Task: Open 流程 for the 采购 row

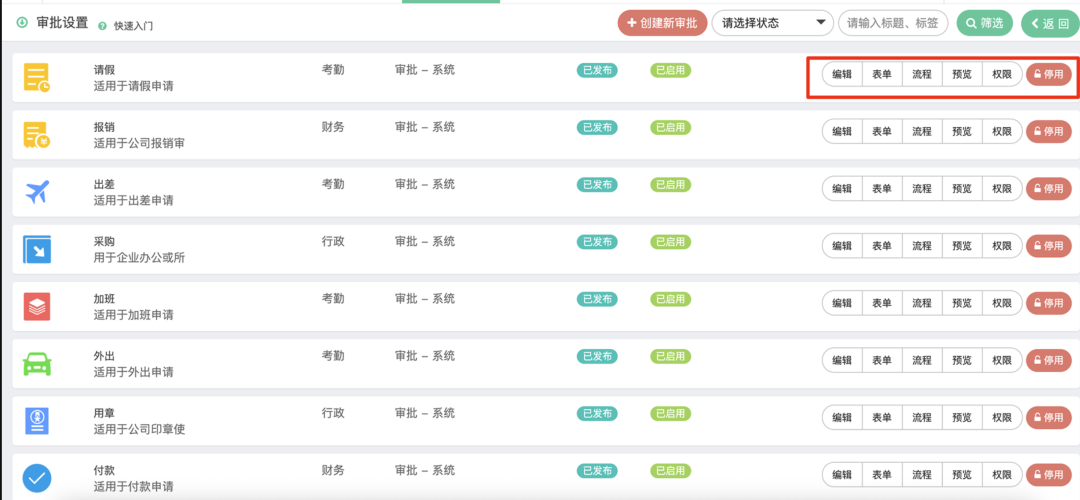Action: pyautogui.click(x=922, y=246)
